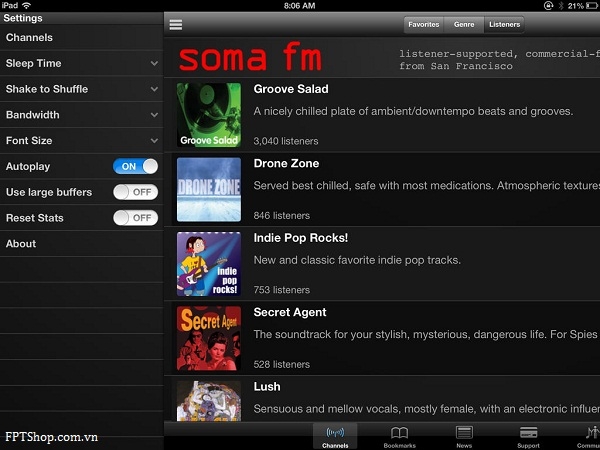Enable the Use large buffers switch
600x450 pixels.
click(x=135, y=192)
